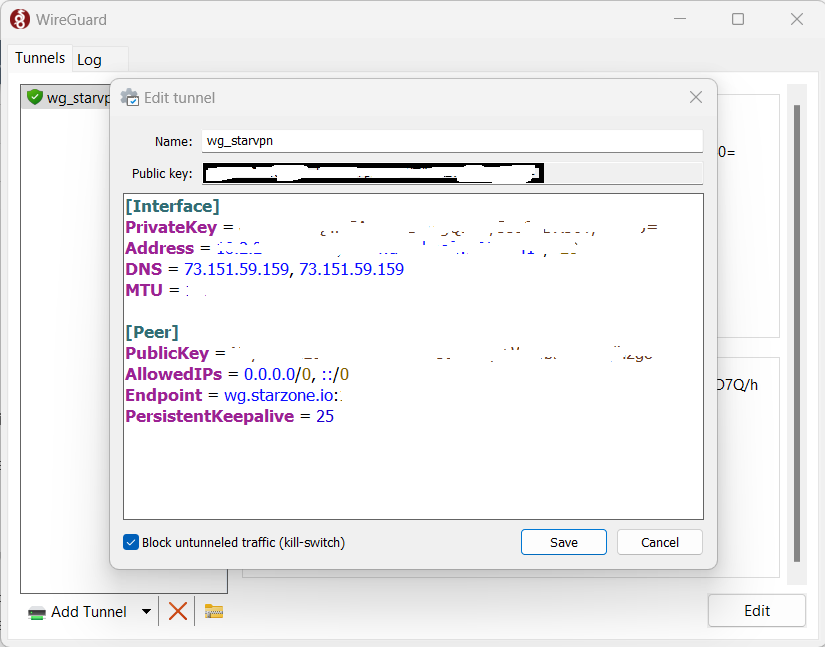This screenshot has height=647, width=825.
Task: Click the Address line in editor
Action: coord(353,248)
